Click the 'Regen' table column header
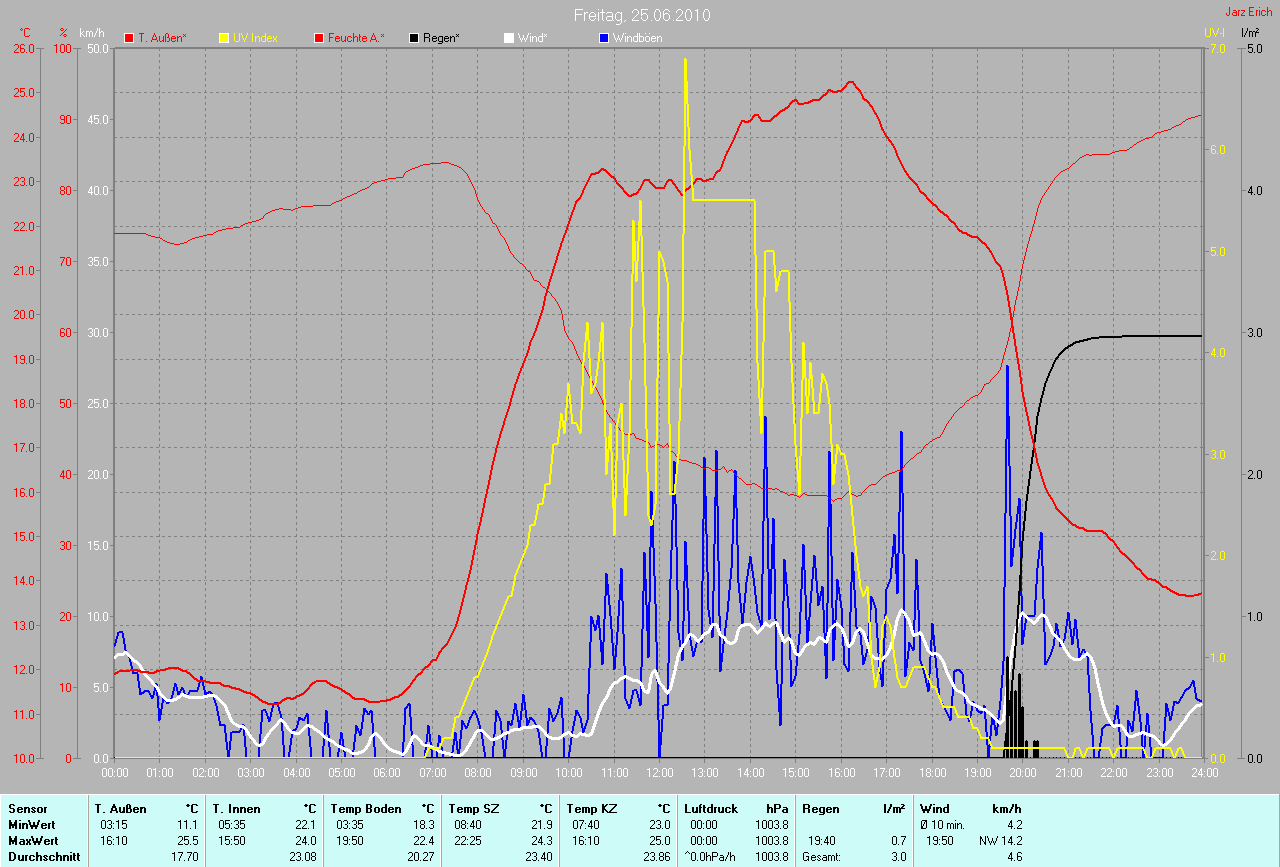This screenshot has height=867, width=1280. click(821, 808)
